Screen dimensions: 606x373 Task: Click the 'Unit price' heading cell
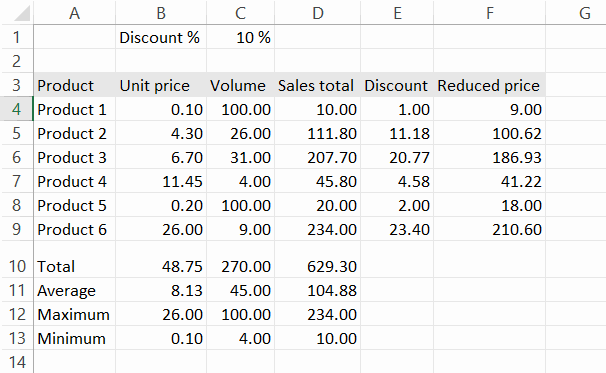click(x=161, y=85)
